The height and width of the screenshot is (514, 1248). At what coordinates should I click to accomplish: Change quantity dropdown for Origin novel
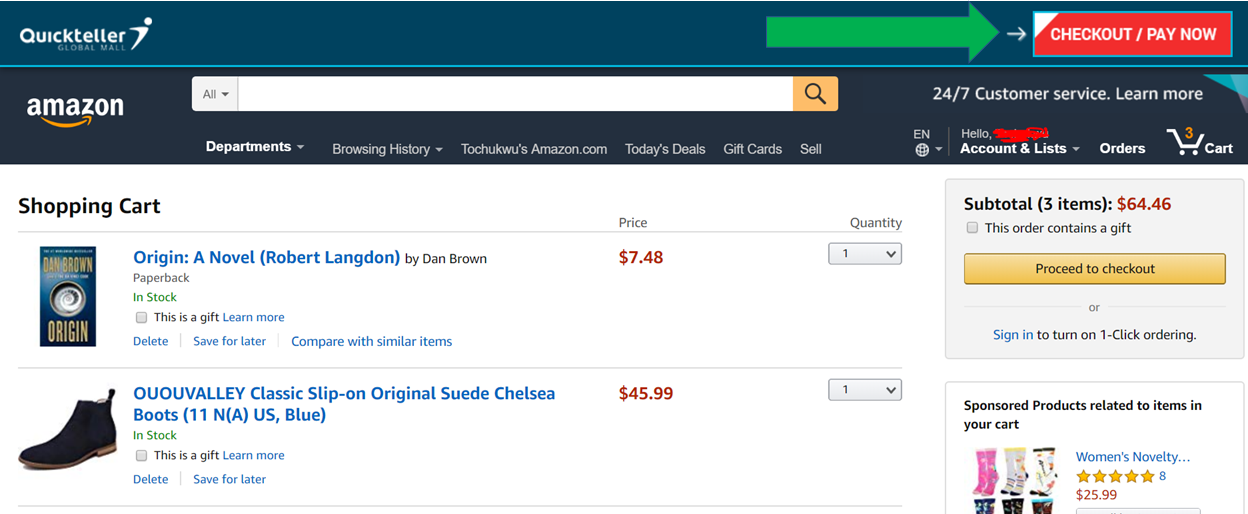pos(865,254)
